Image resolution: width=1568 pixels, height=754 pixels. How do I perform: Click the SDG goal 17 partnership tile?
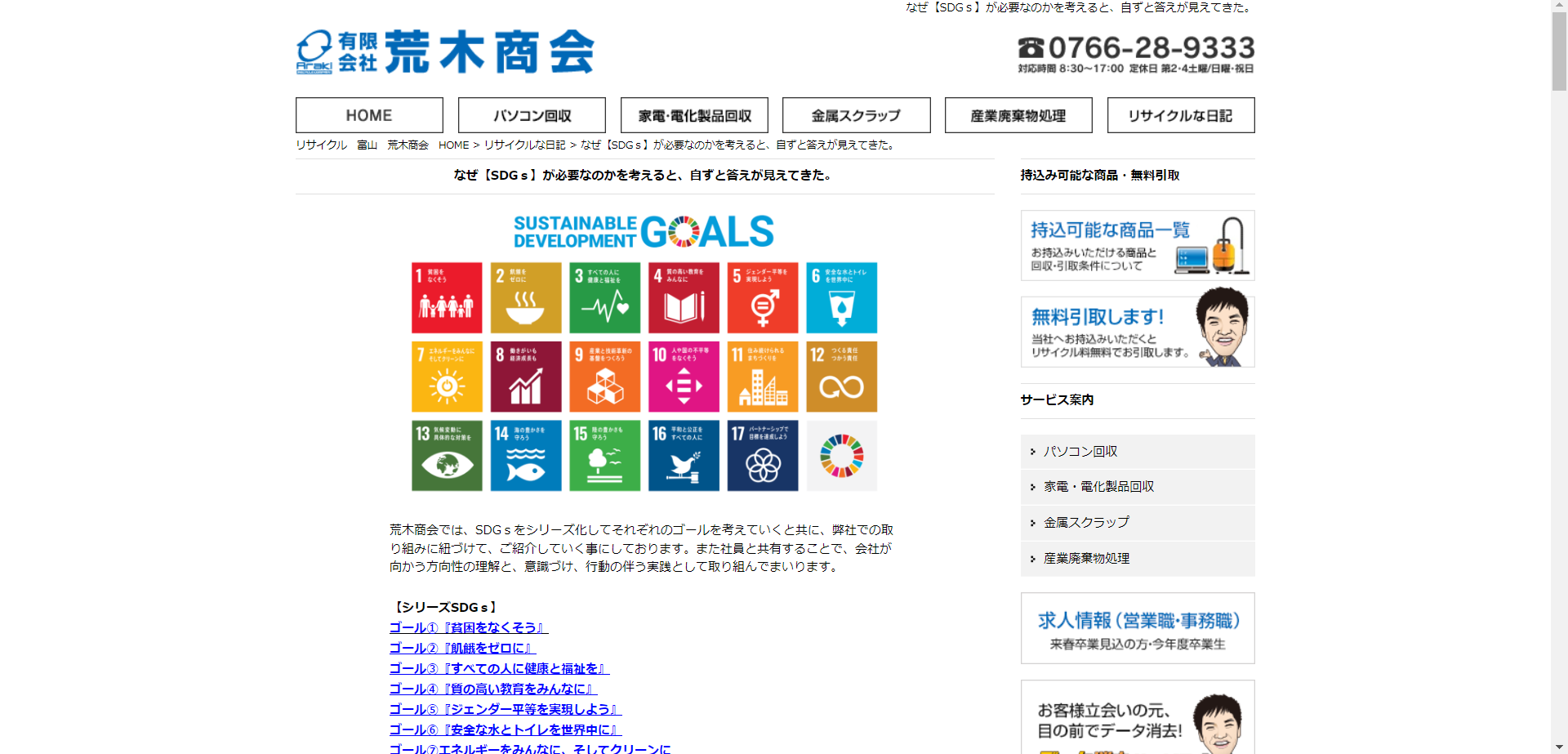[x=763, y=456]
